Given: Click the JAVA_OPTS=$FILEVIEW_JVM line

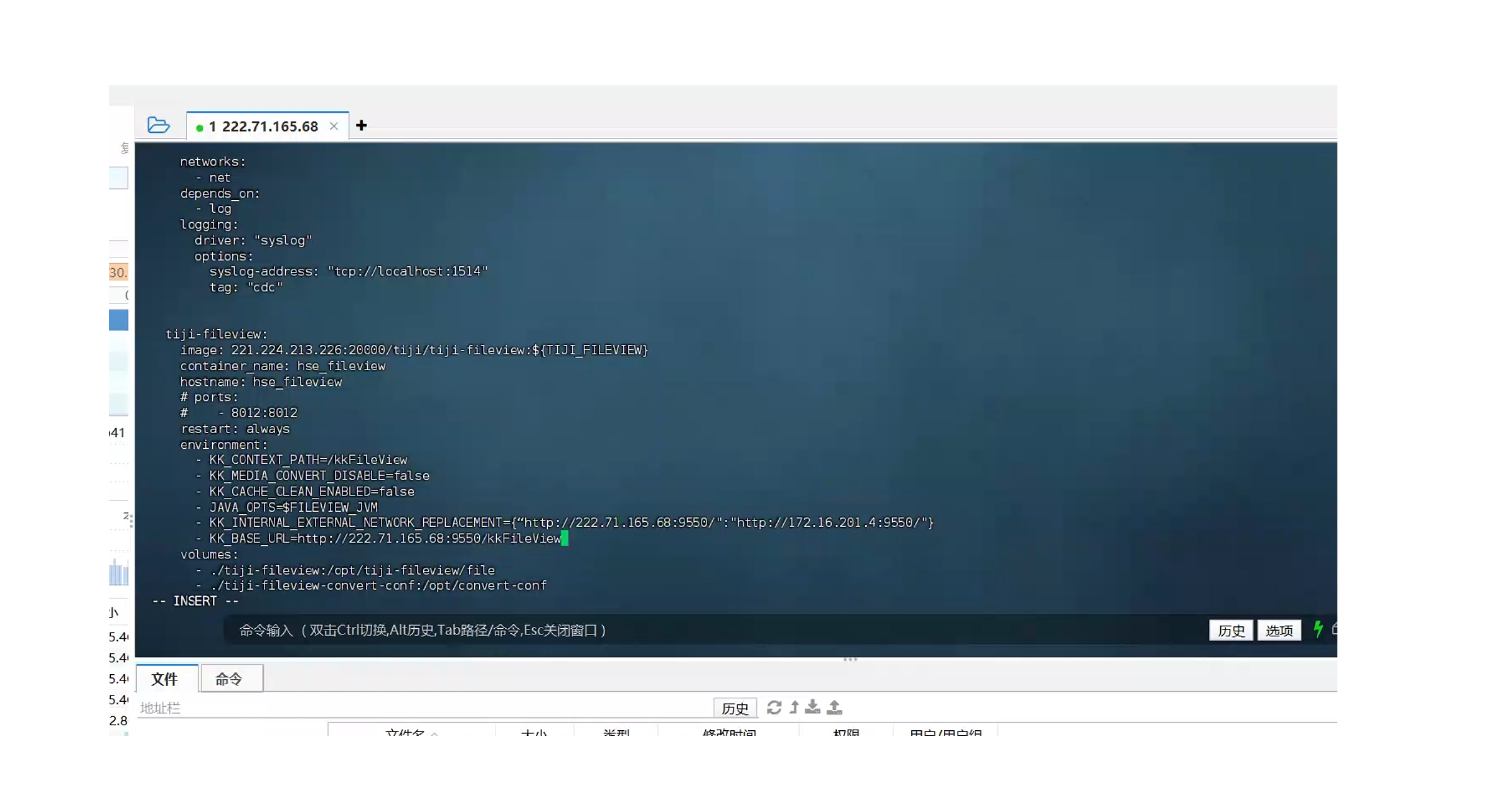Looking at the screenshot, I should (x=286, y=507).
